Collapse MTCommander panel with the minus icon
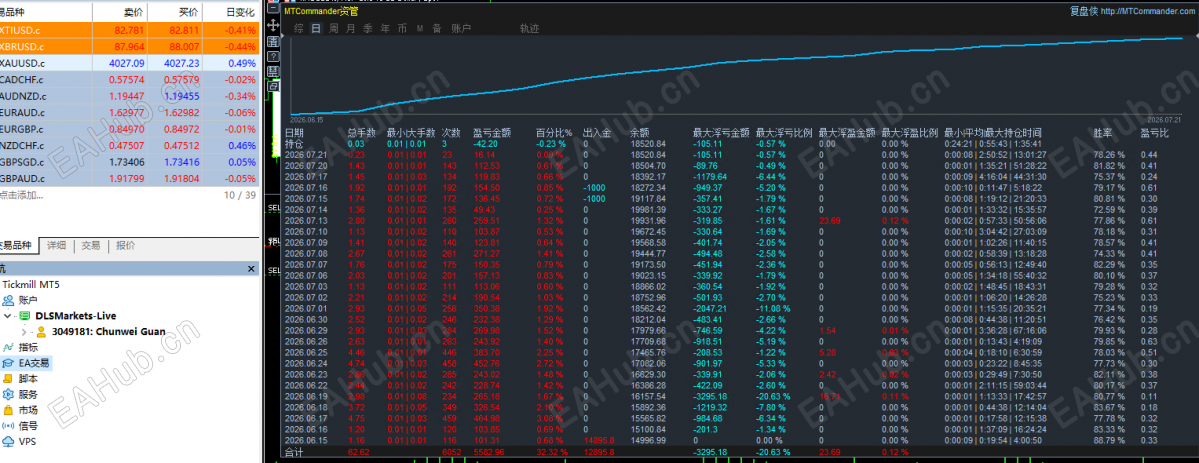The image size is (1199, 463). coord(273,8)
